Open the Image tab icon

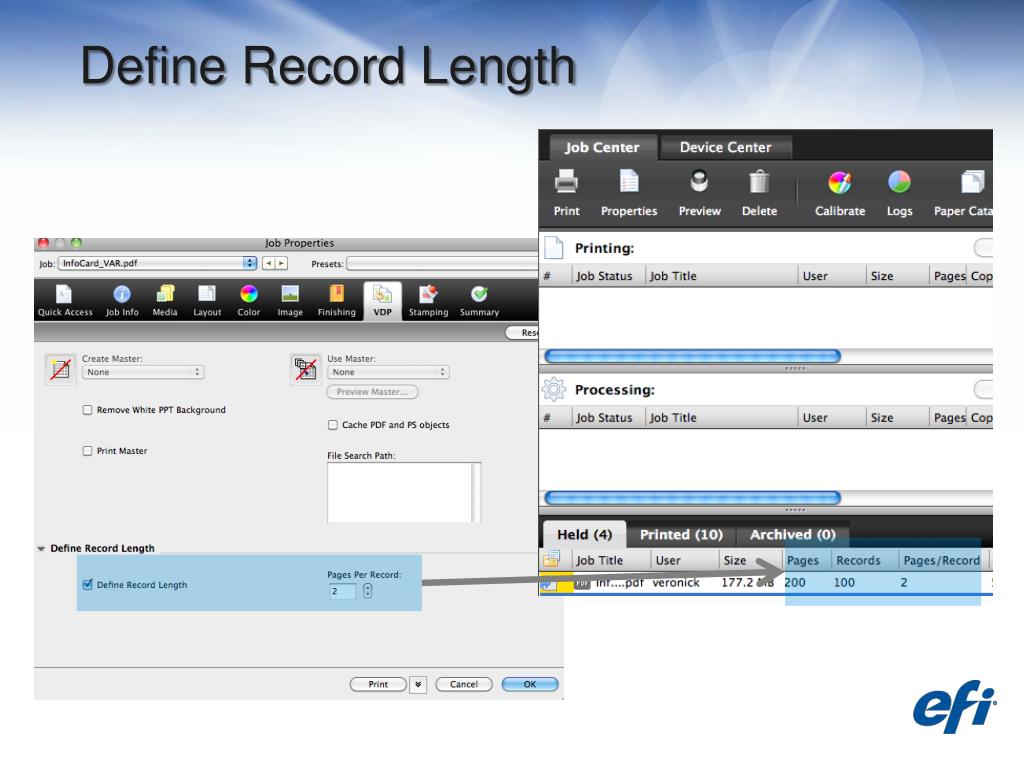290,295
